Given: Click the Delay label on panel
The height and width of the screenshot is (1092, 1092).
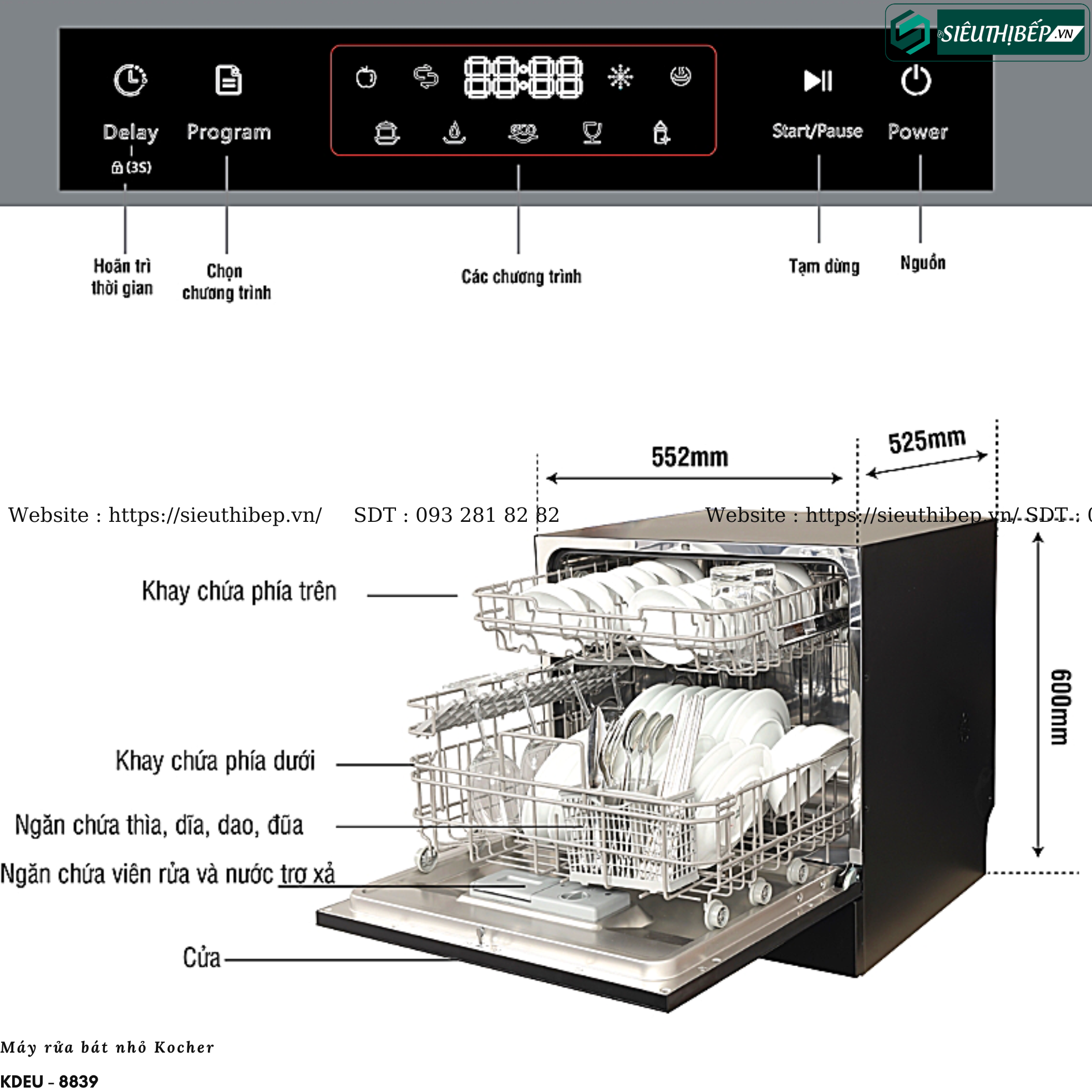Looking at the screenshot, I should (130, 132).
